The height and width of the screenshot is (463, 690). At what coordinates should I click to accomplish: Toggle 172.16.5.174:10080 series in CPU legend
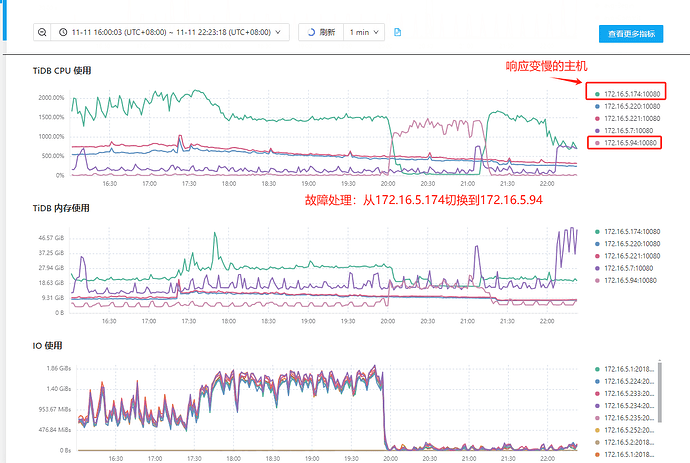[628, 94]
